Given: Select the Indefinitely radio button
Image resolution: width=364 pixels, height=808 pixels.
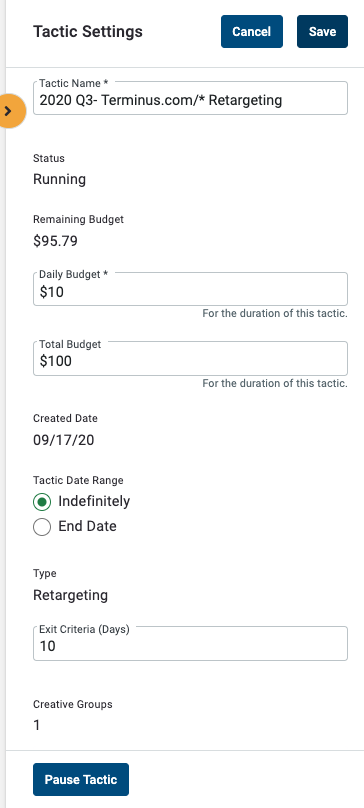Looking at the screenshot, I should click(42, 501).
